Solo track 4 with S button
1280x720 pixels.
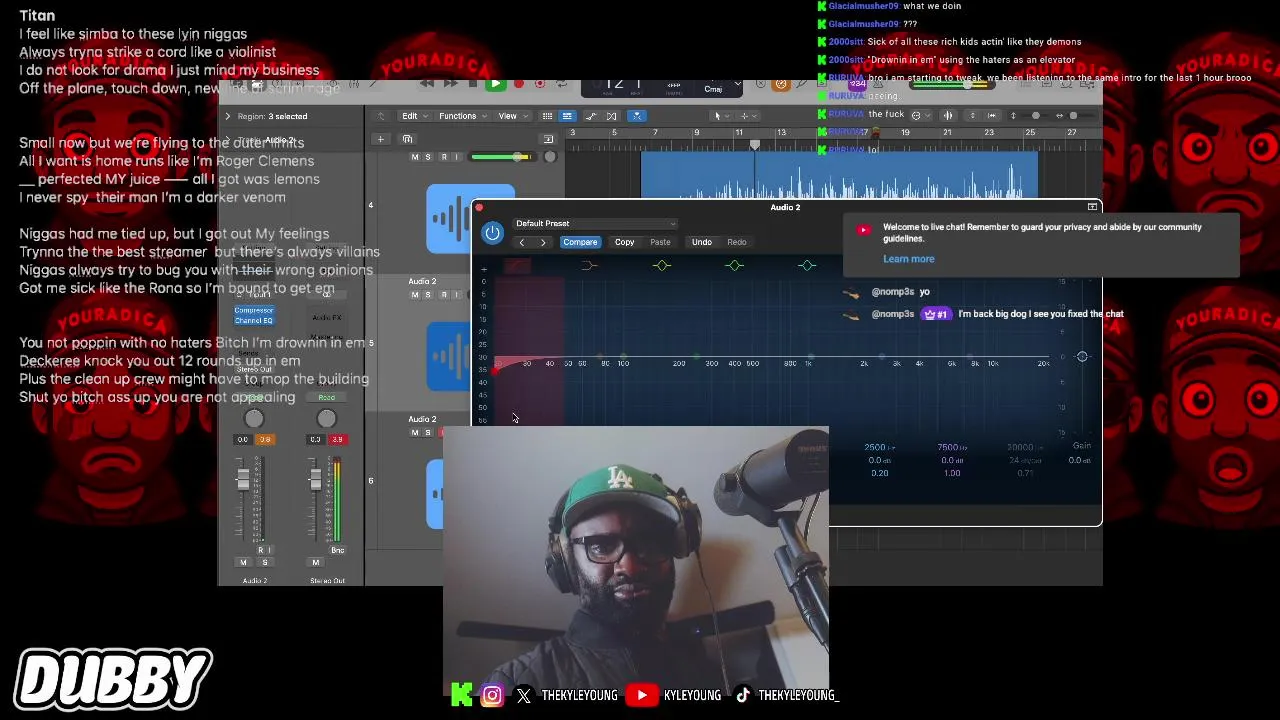pos(429,157)
